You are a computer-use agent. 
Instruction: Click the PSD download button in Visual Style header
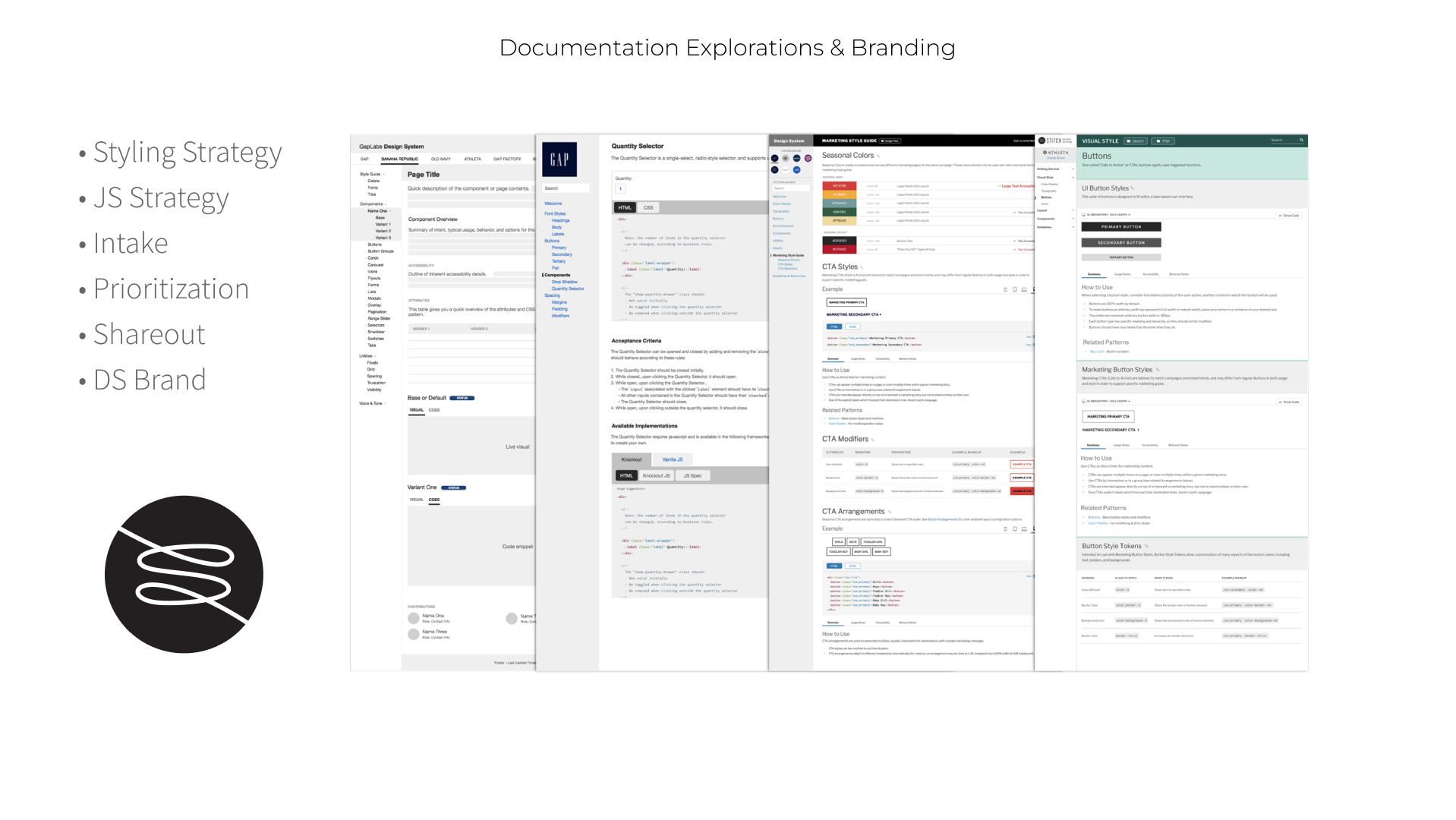(1163, 141)
